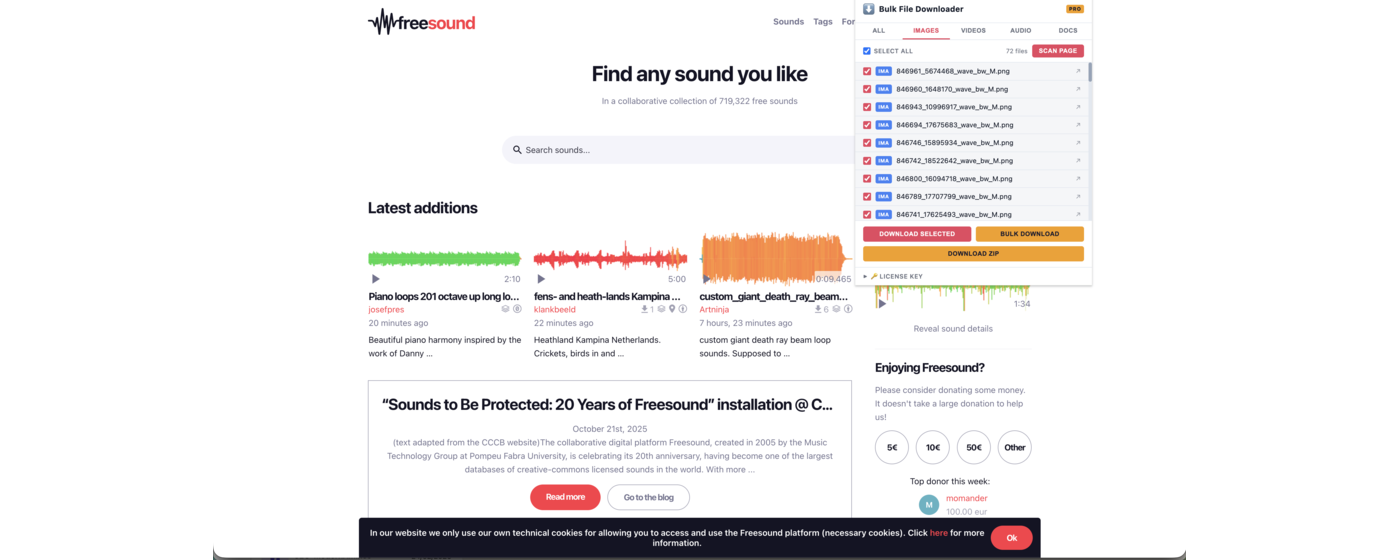The image size is (1400, 560).
Task: Open 846960_1648170_wave_bw_M.png via arrow icon
Action: tap(1078, 89)
